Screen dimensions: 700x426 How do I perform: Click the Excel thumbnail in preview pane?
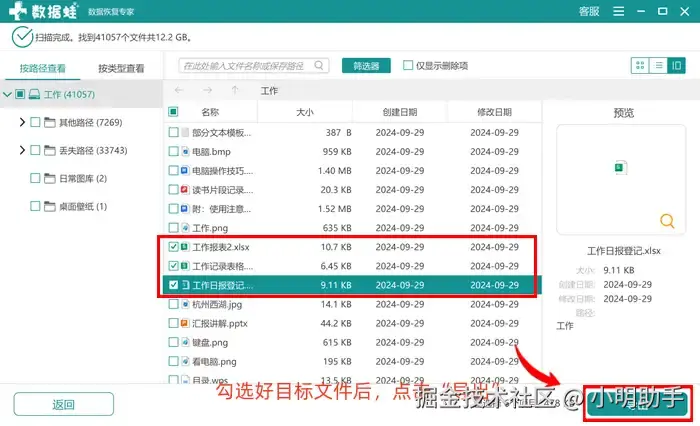tap(621, 167)
